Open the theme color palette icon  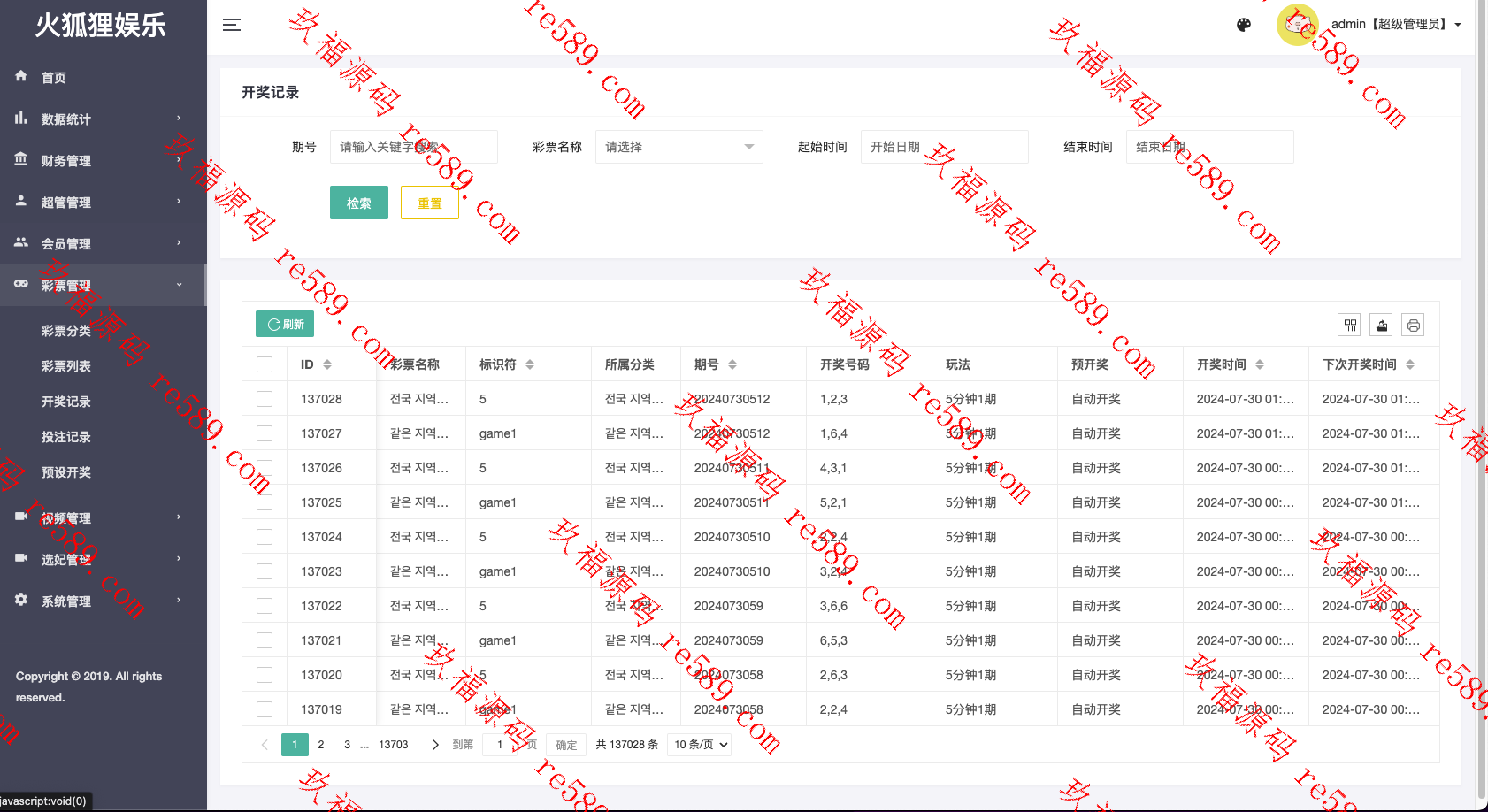pos(1244,25)
